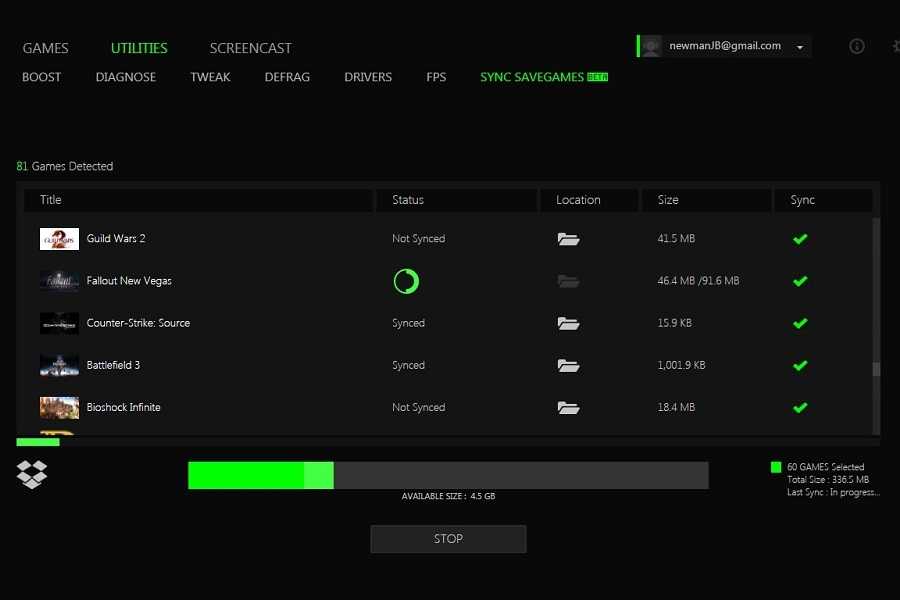Toggle sync checkmark for Guild Wars 2
The width and height of the screenshot is (900, 600).
(799, 239)
